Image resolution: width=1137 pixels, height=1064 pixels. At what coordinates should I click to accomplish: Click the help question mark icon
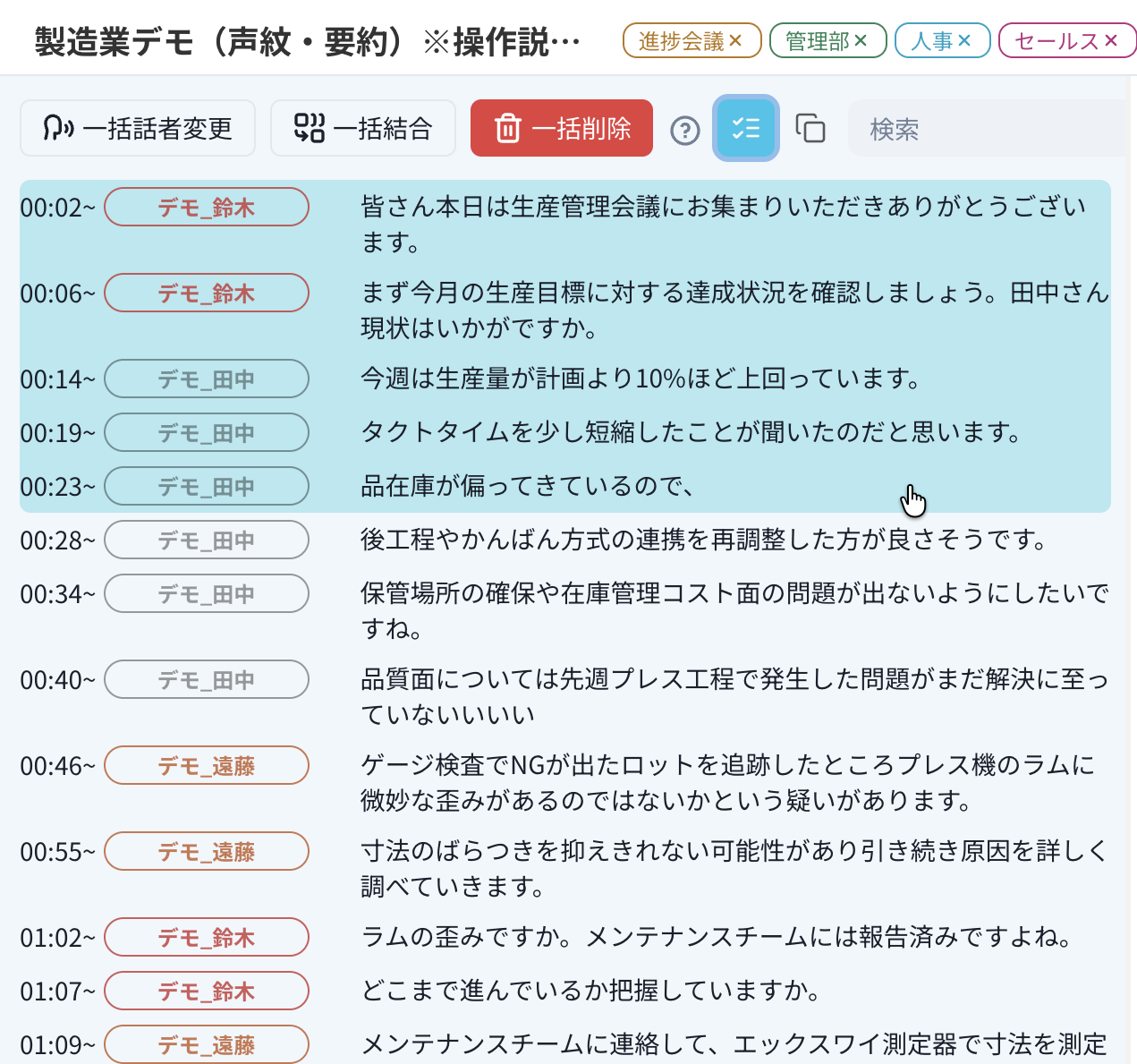click(685, 131)
